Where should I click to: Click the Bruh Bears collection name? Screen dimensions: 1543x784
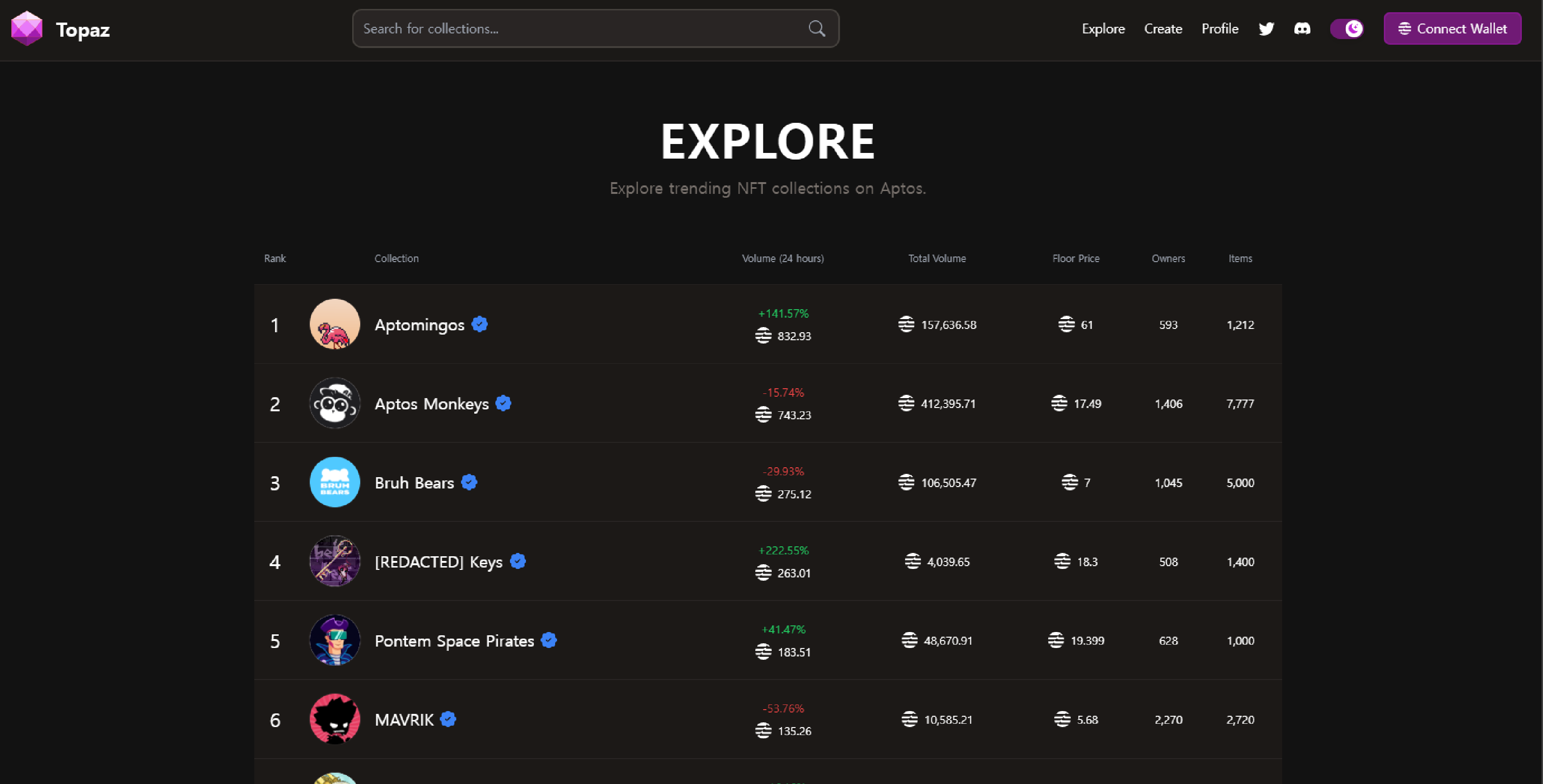(x=414, y=483)
